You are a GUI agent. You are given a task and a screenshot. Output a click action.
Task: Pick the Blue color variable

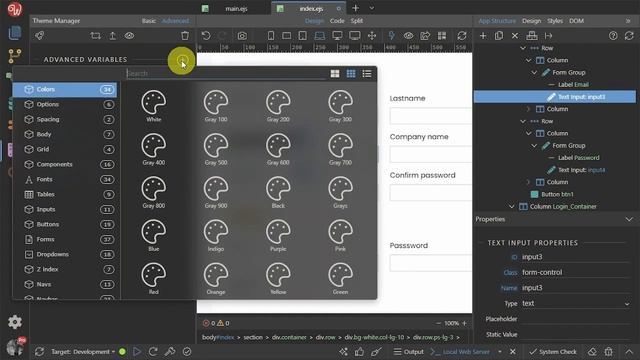tap(154, 236)
